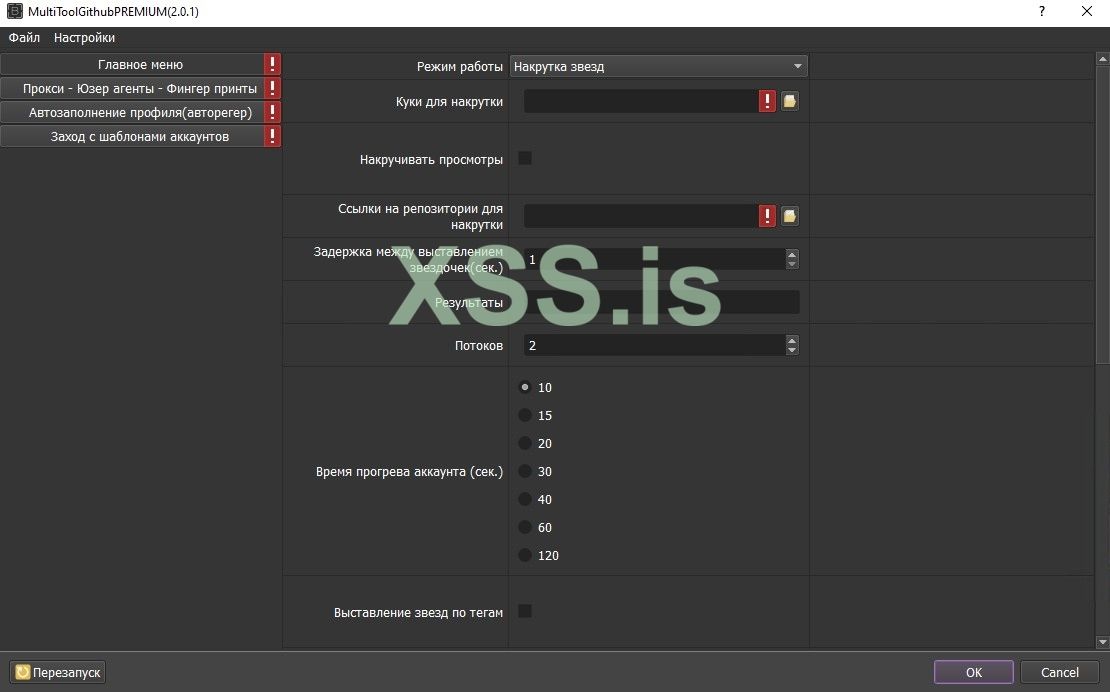This screenshot has height=692, width=1110.
Task: Select the 15 seconds warm-up radio option
Action: point(525,415)
